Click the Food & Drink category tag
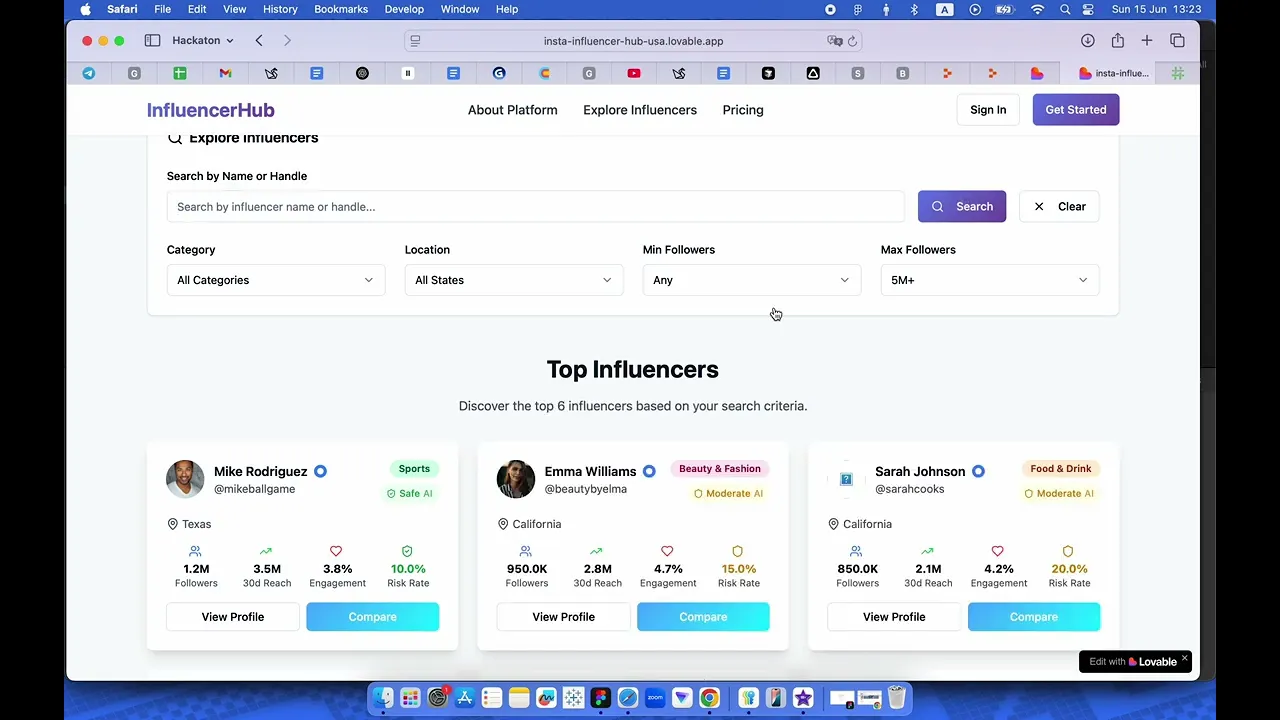The height and width of the screenshot is (720, 1280). point(1061,469)
